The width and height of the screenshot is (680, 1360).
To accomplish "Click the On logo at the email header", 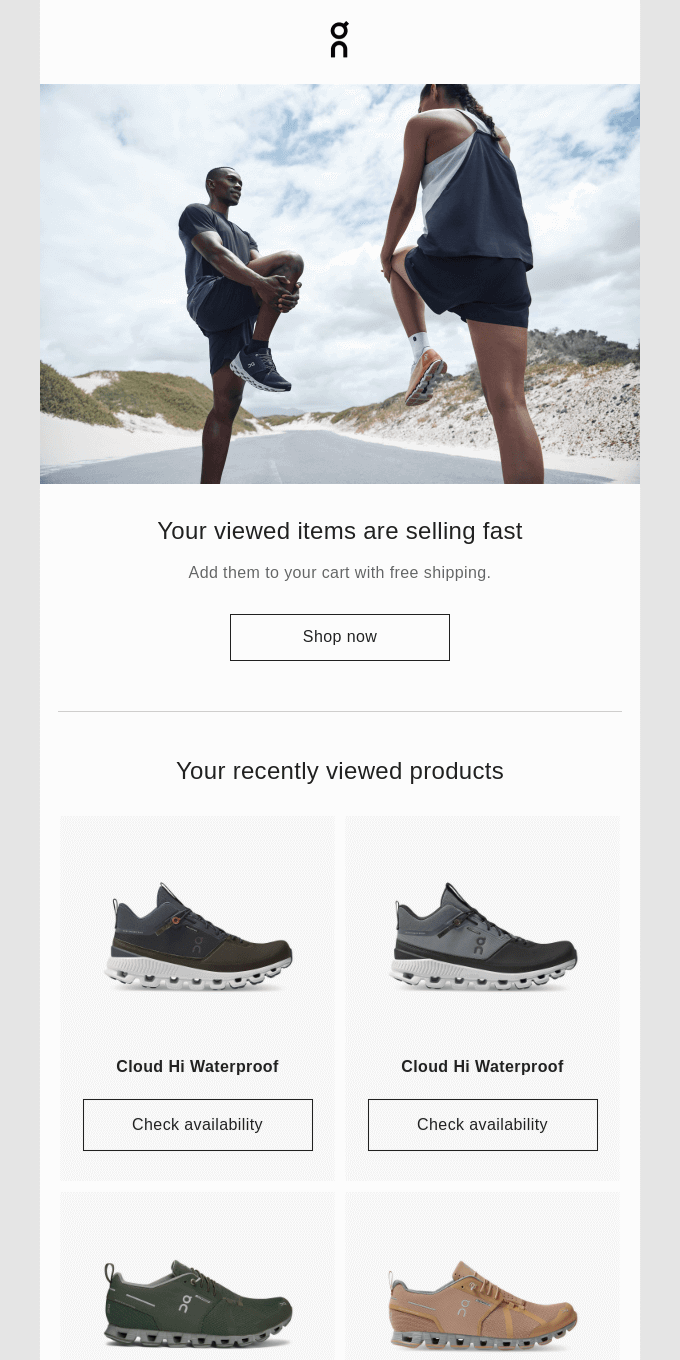I will 339,40.
